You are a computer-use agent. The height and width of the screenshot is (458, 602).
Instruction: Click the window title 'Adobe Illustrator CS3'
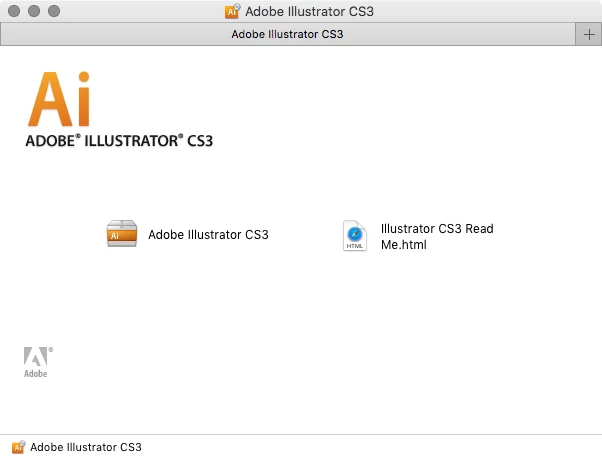click(309, 11)
